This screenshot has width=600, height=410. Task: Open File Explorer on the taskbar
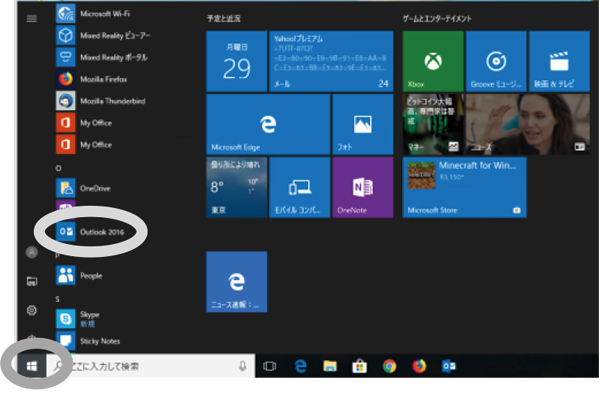click(330, 366)
